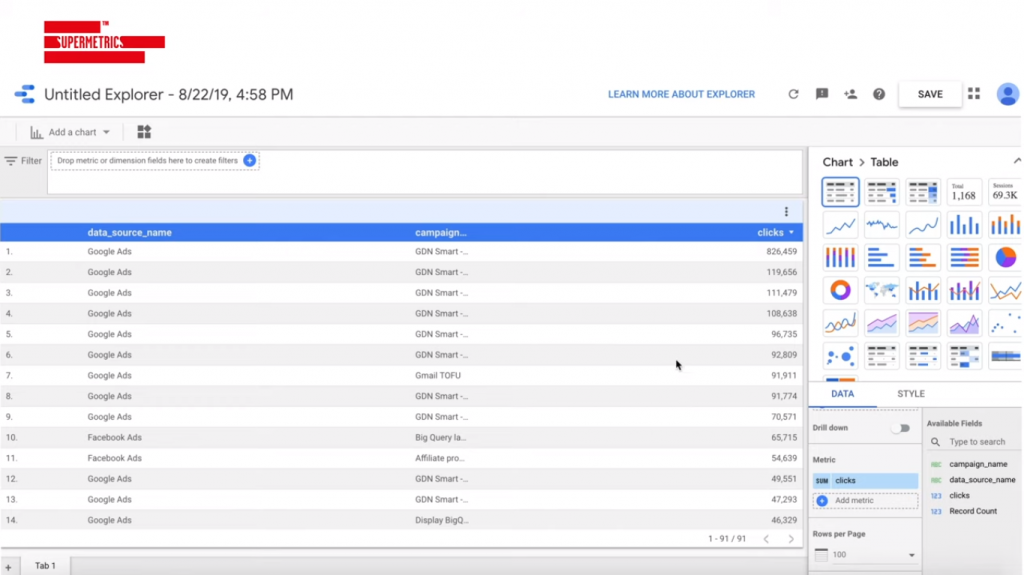Switch to the STYLE tab
1024x575 pixels.
pyautogui.click(x=910, y=394)
